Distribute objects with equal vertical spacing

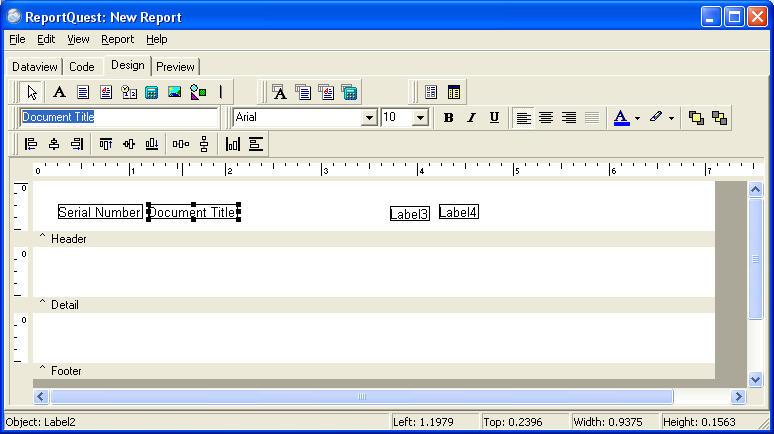(204, 144)
